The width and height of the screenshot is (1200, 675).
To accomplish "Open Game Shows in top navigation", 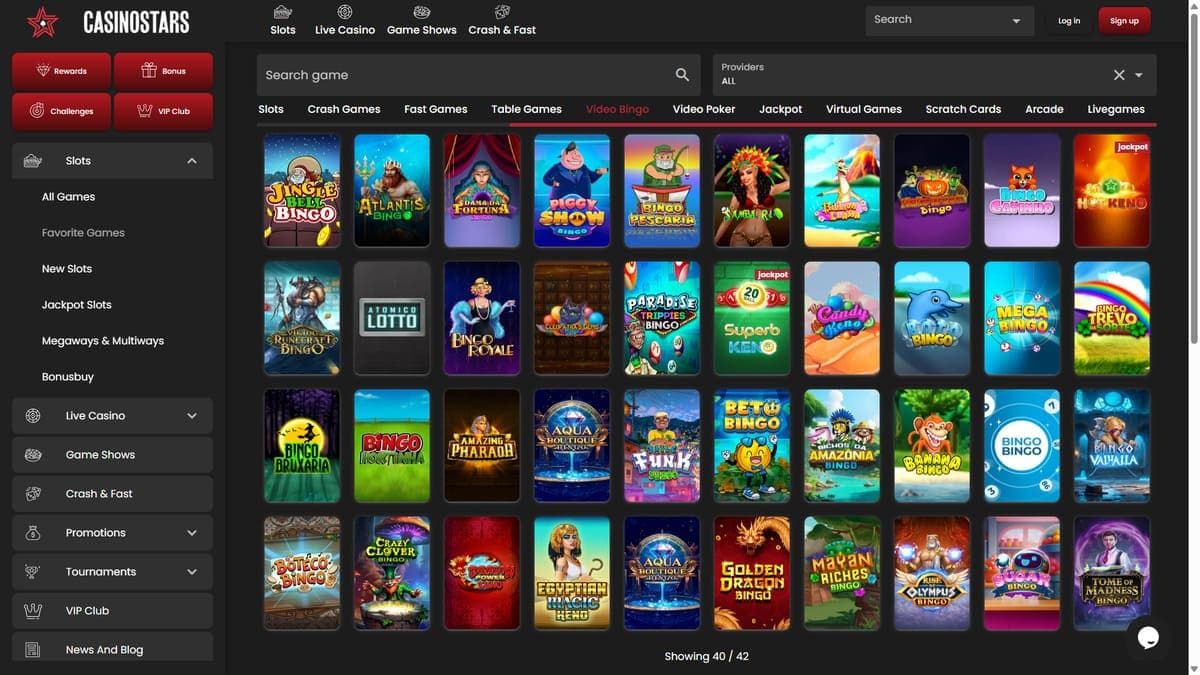I will [x=422, y=20].
